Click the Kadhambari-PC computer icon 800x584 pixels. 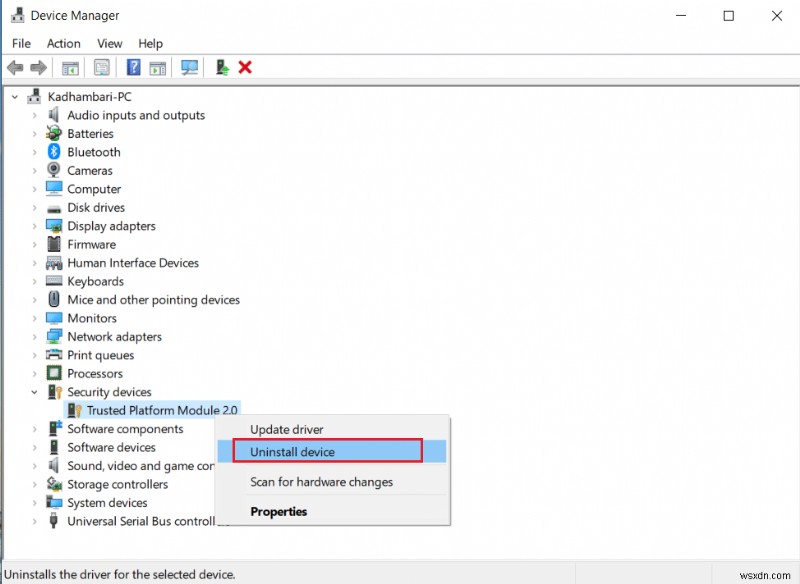[34, 96]
